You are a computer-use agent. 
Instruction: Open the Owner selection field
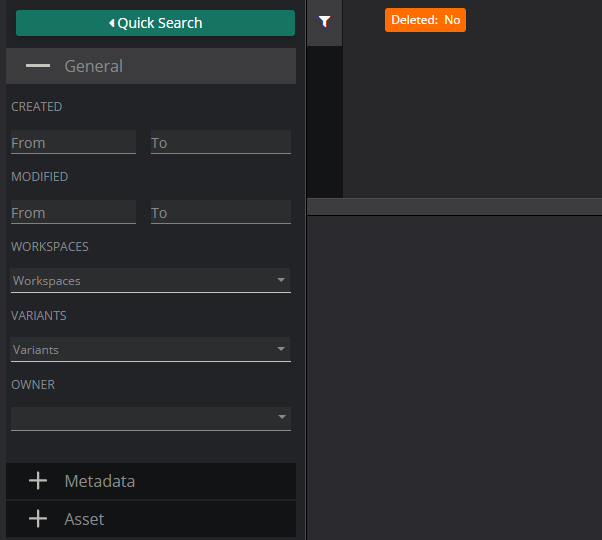140,417
